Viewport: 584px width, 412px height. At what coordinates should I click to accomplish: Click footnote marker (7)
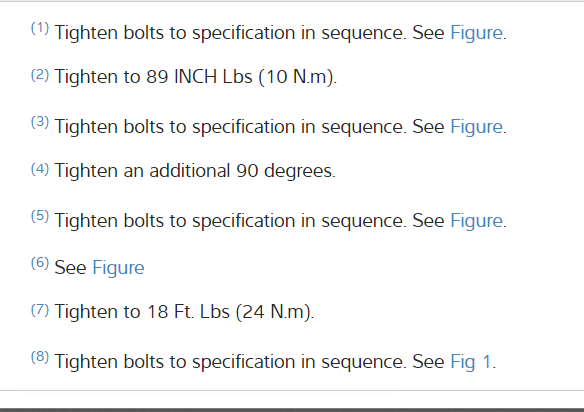pos(39,310)
